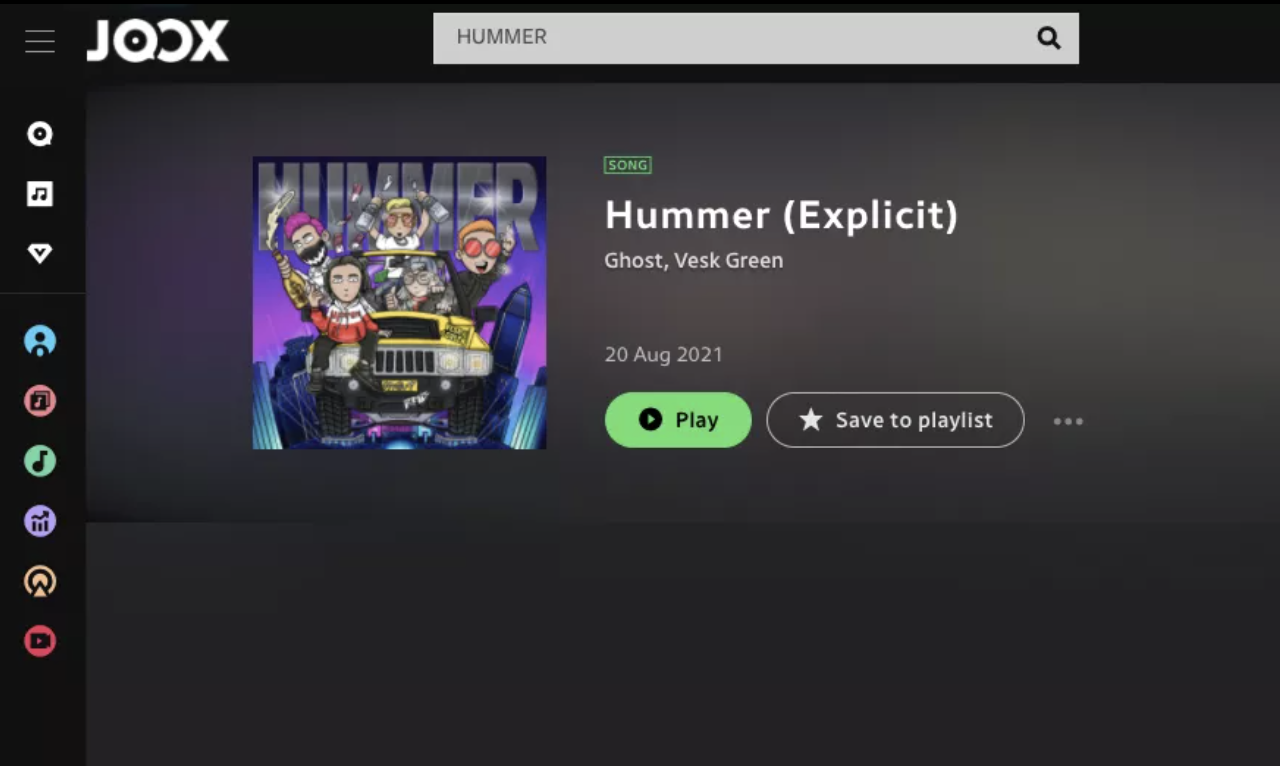Open the green Songs note icon
Viewport: 1280px width, 766px height.
(x=40, y=461)
